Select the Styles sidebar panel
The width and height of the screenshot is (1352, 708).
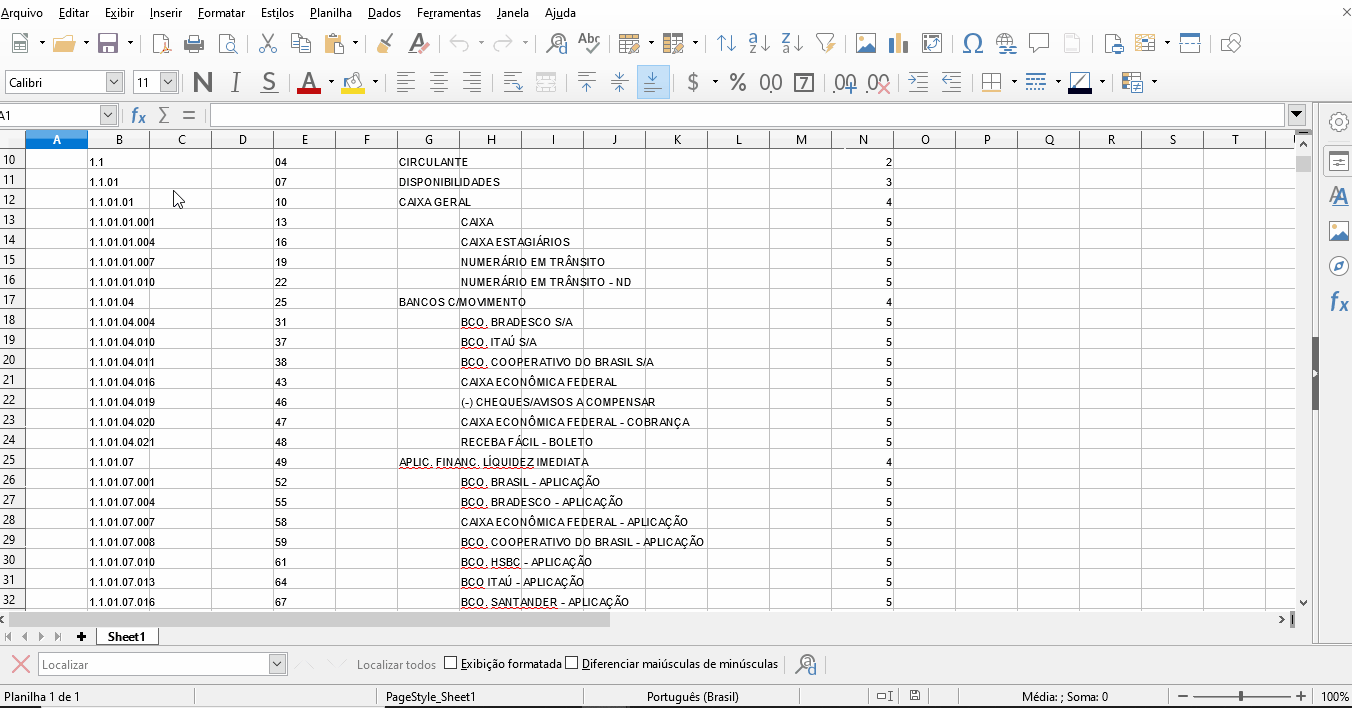pos(1339,196)
